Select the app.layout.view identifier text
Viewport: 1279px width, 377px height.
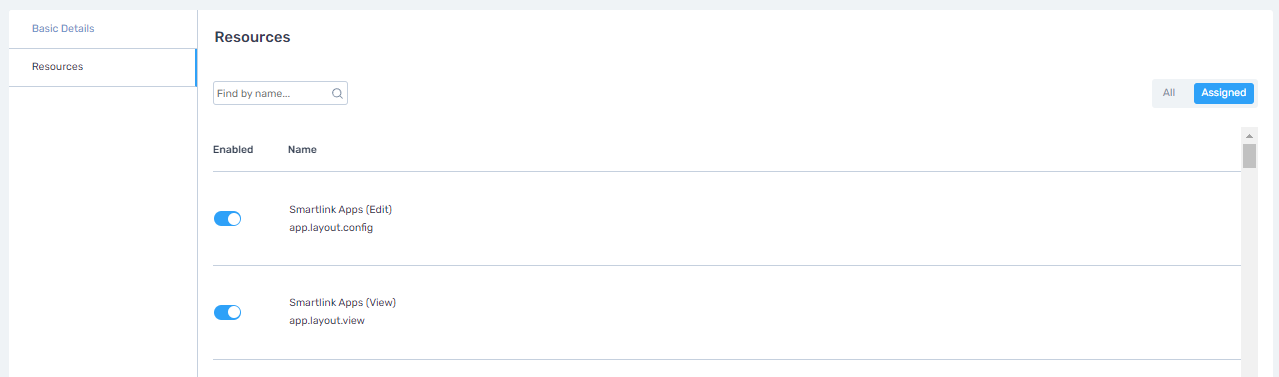327,321
